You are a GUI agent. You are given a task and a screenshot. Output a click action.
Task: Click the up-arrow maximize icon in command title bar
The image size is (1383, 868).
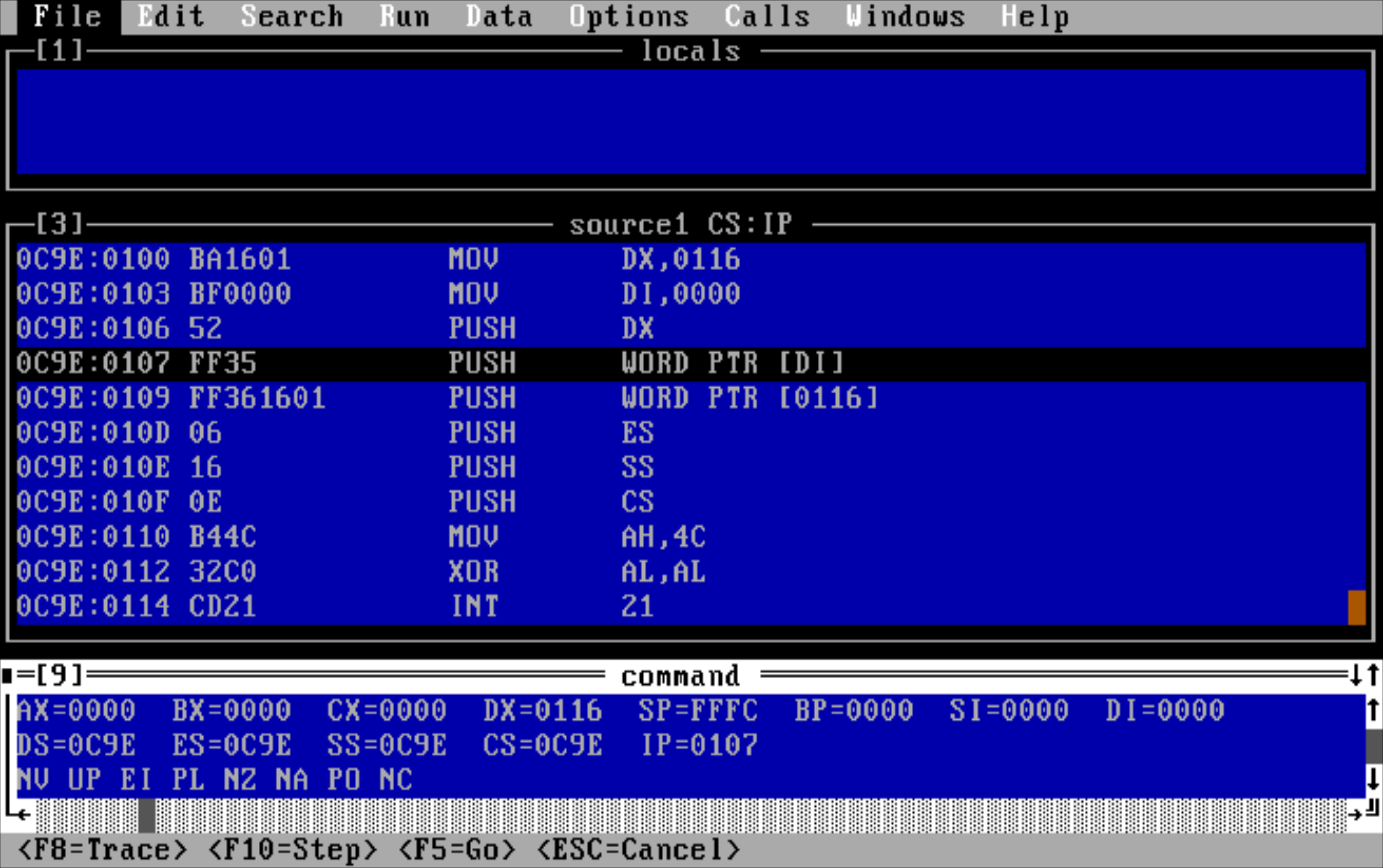tap(1373, 675)
